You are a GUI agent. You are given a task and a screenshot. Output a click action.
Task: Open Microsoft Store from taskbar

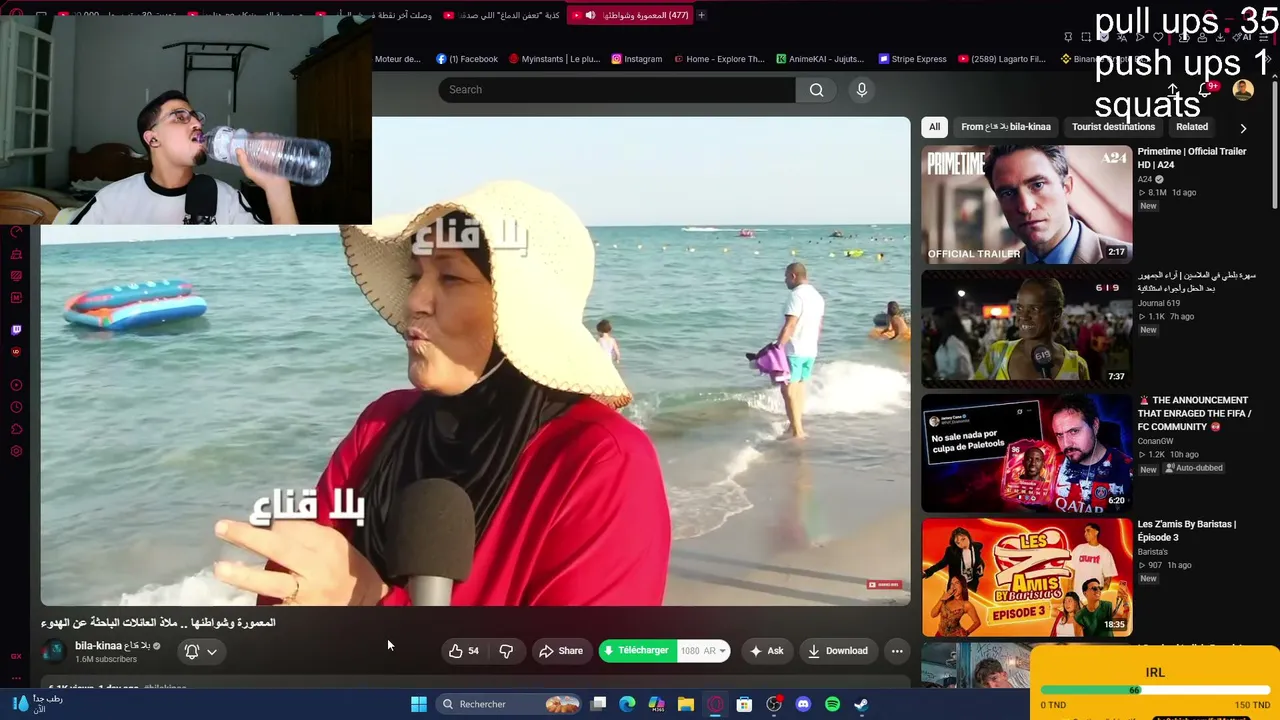point(744,704)
